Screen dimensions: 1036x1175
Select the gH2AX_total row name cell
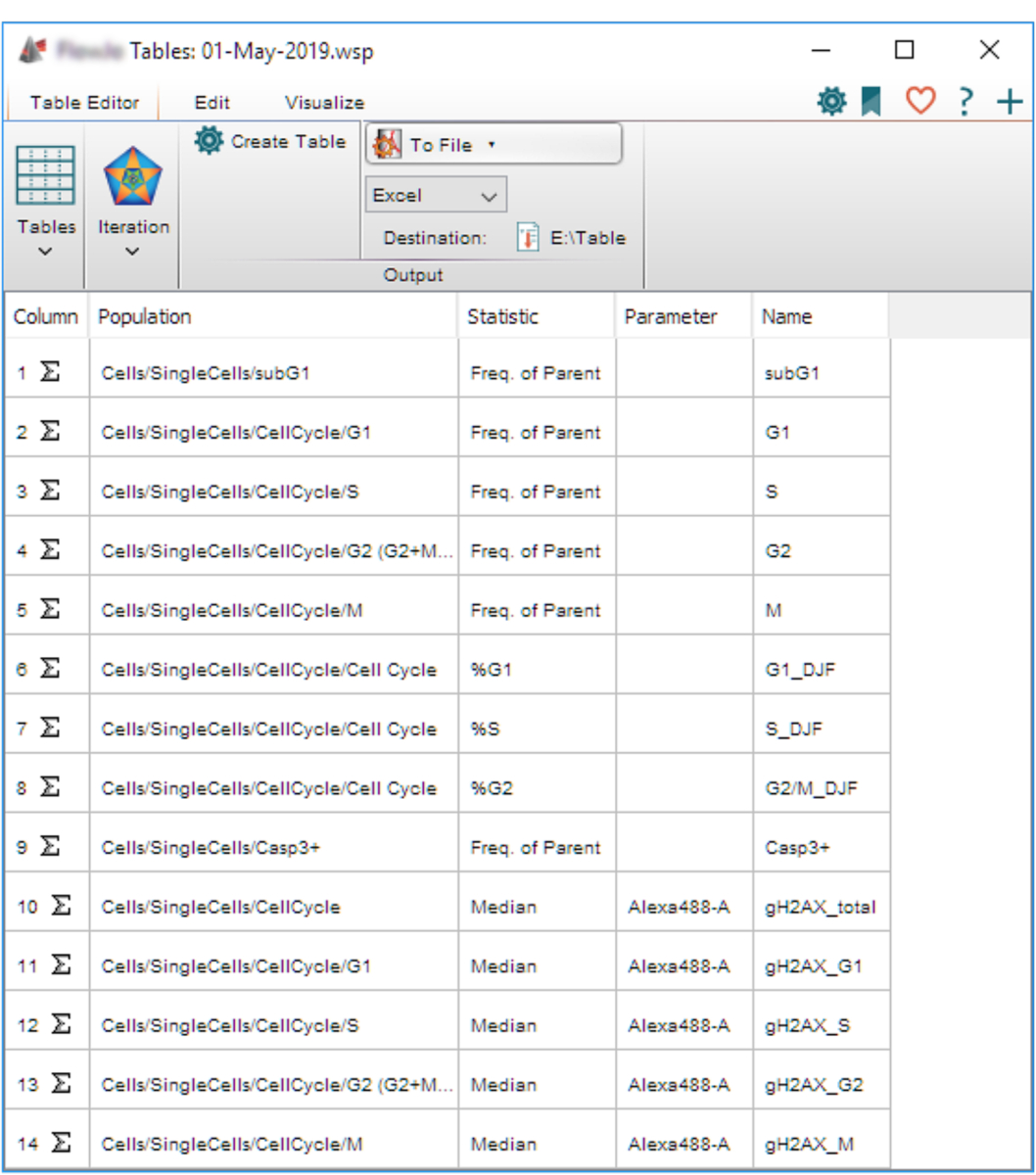[x=821, y=908]
